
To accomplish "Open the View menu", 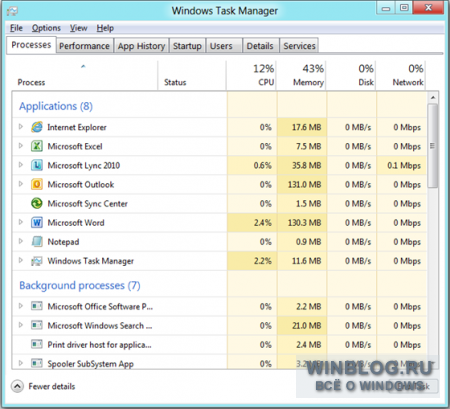I will click(x=78, y=28).
